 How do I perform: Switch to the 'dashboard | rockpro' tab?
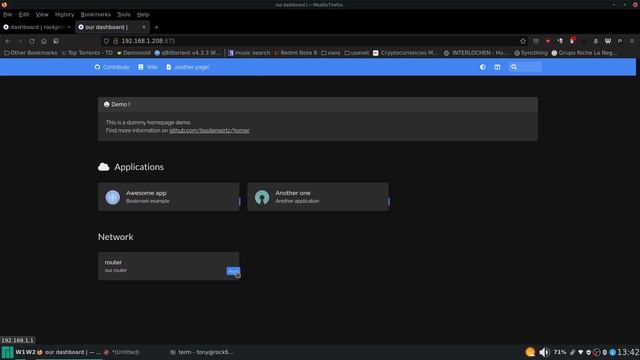click(x=37, y=27)
